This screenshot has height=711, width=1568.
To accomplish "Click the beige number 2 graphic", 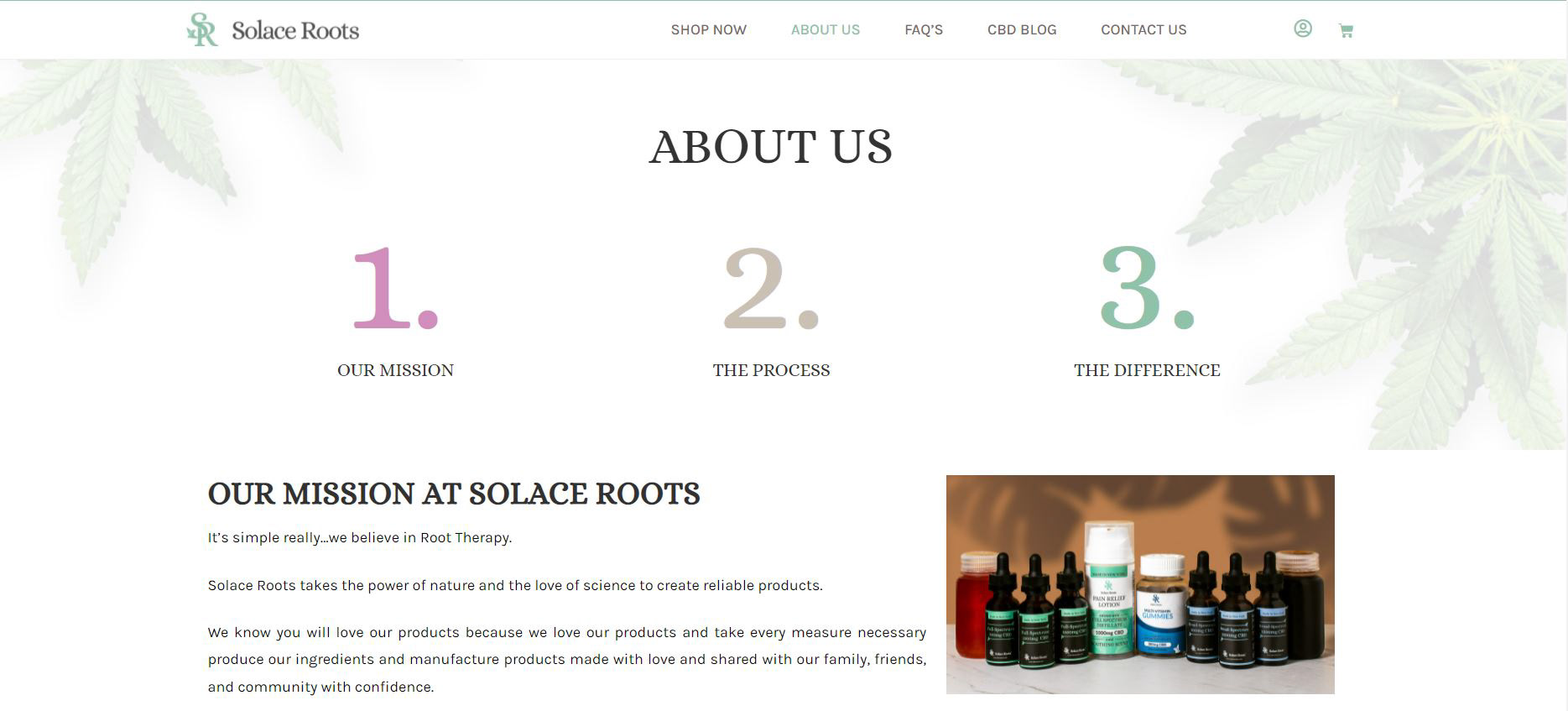I will 771,288.
